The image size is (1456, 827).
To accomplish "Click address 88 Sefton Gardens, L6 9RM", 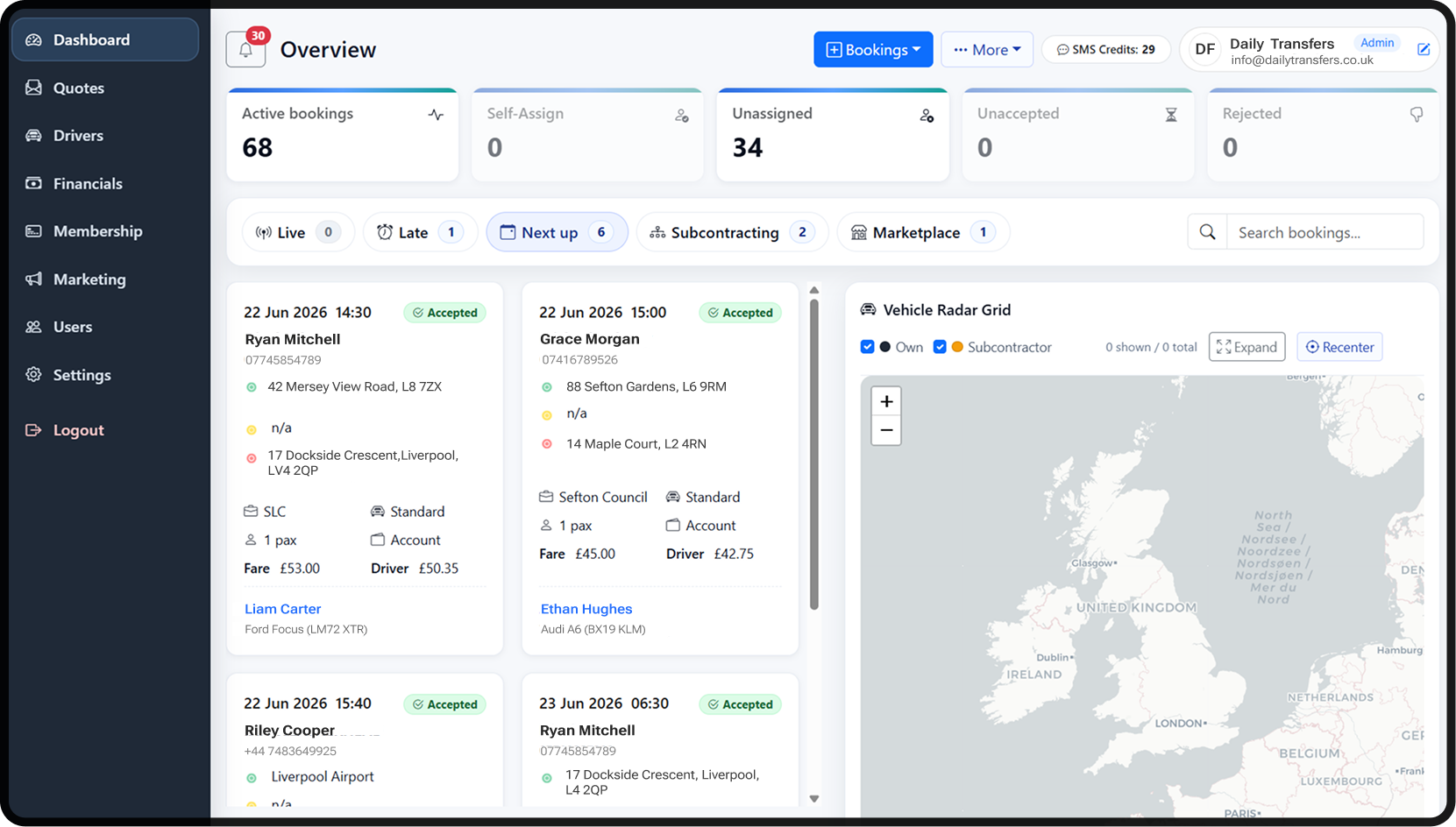I will coord(646,386).
